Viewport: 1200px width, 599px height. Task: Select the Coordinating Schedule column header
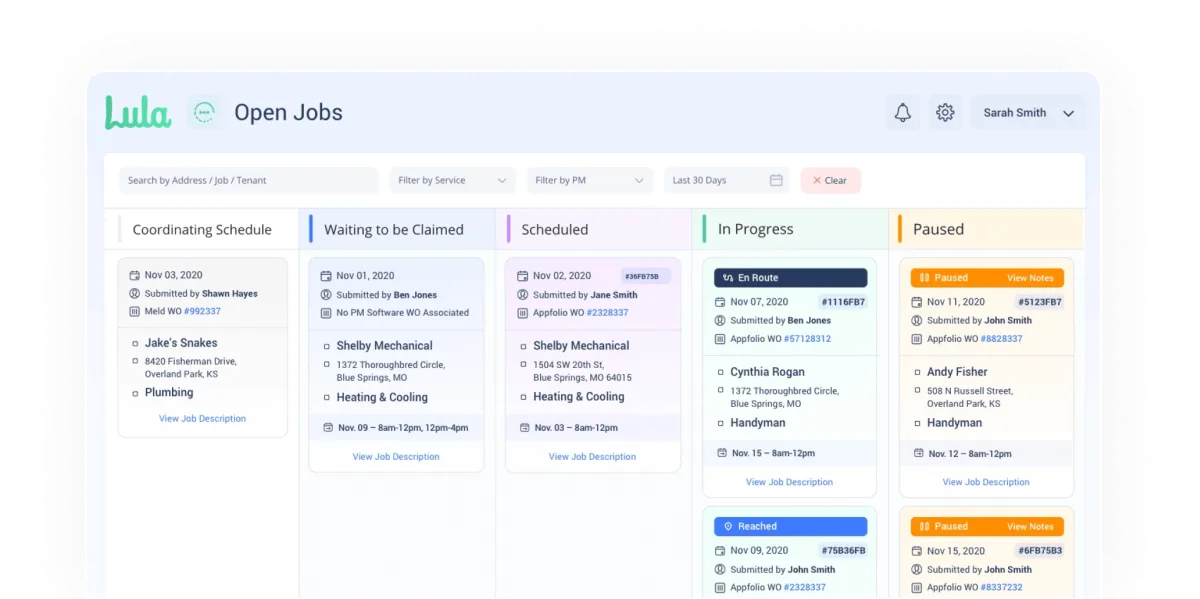[202, 229]
